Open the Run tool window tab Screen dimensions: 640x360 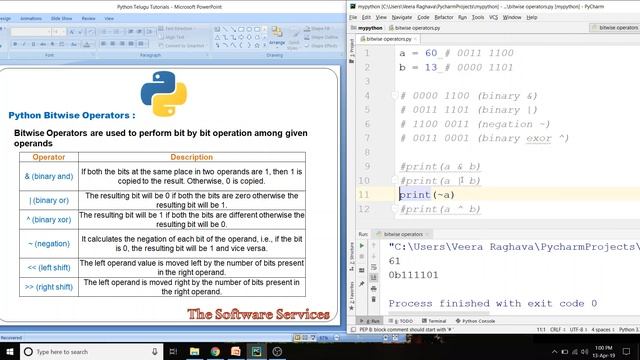click(x=371, y=321)
